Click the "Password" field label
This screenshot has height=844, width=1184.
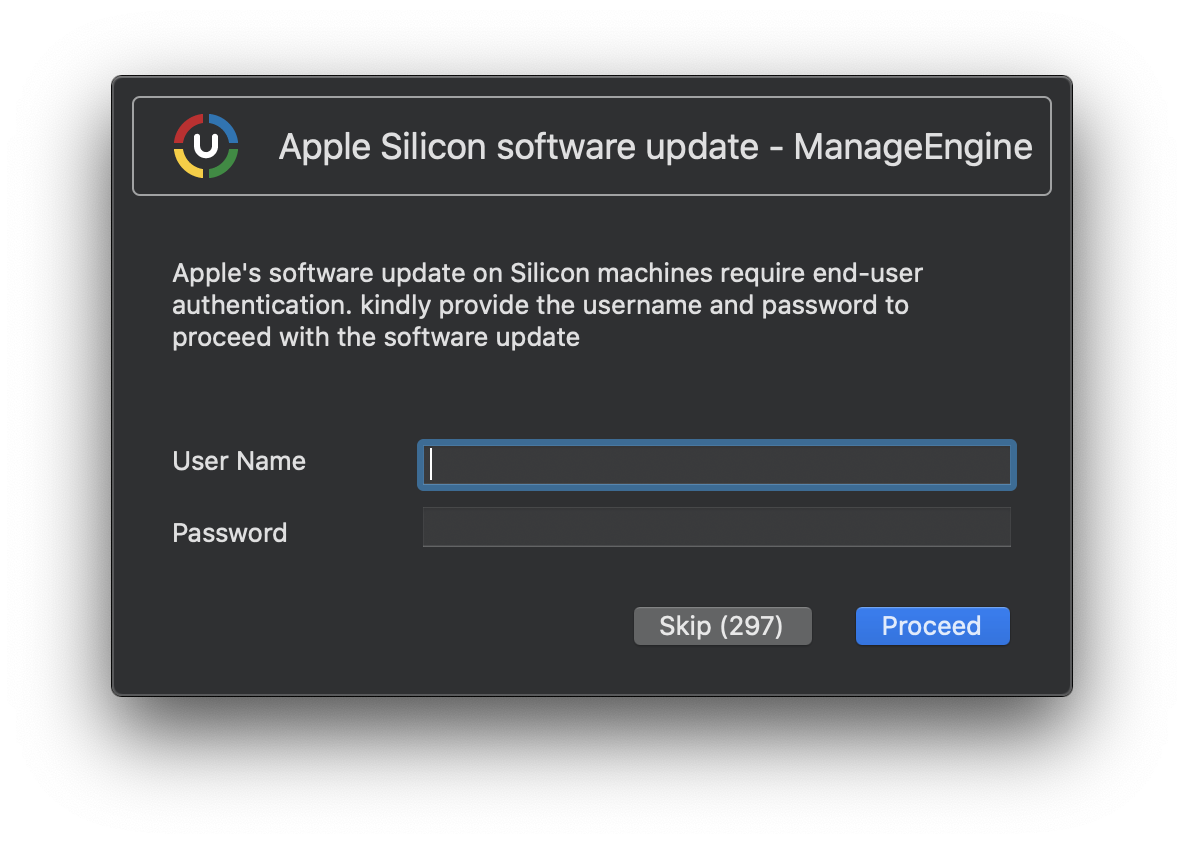point(230,533)
